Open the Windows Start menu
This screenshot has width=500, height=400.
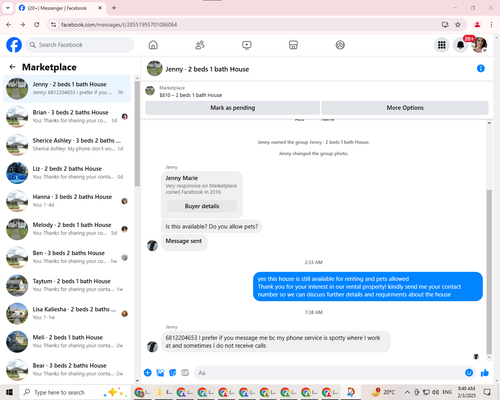pos(9,392)
